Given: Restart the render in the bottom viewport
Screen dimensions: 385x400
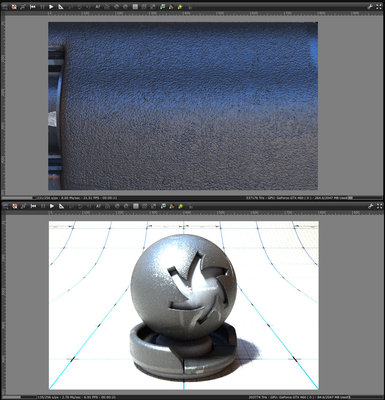Looking at the screenshot, I should [33, 206].
